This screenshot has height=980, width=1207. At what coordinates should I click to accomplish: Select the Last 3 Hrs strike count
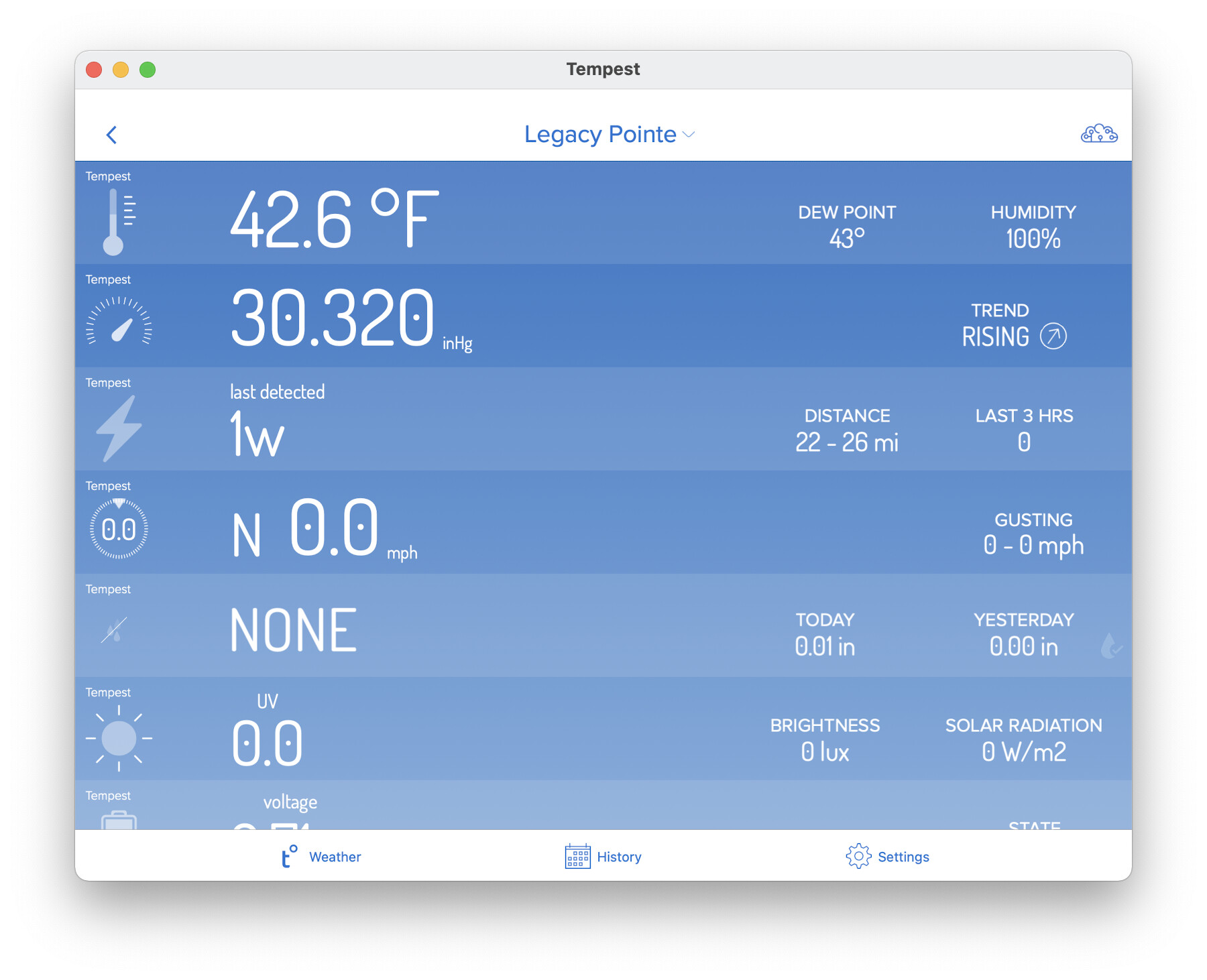tap(1024, 430)
